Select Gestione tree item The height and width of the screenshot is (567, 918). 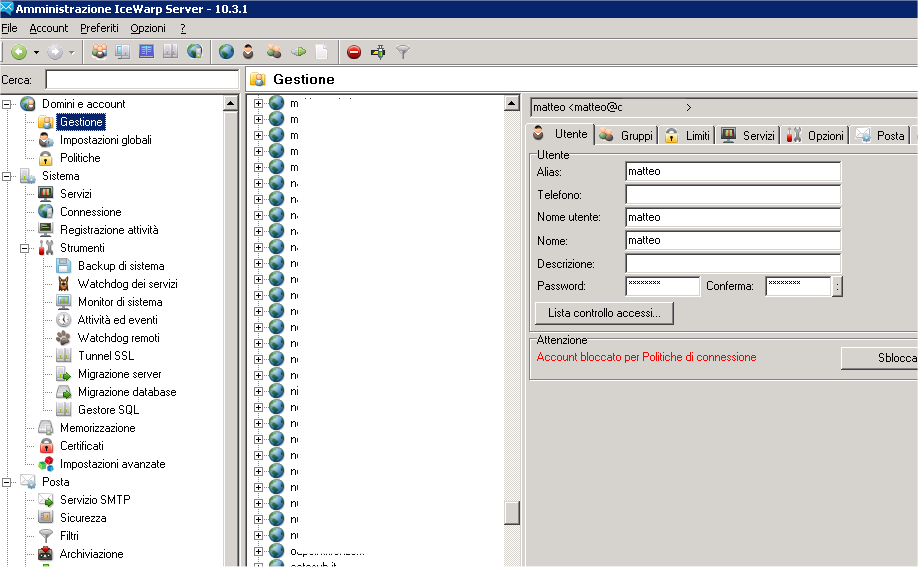click(x=81, y=122)
